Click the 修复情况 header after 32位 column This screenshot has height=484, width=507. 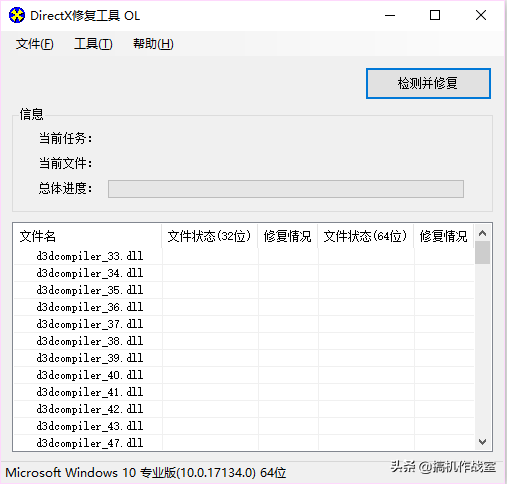[288, 236]
